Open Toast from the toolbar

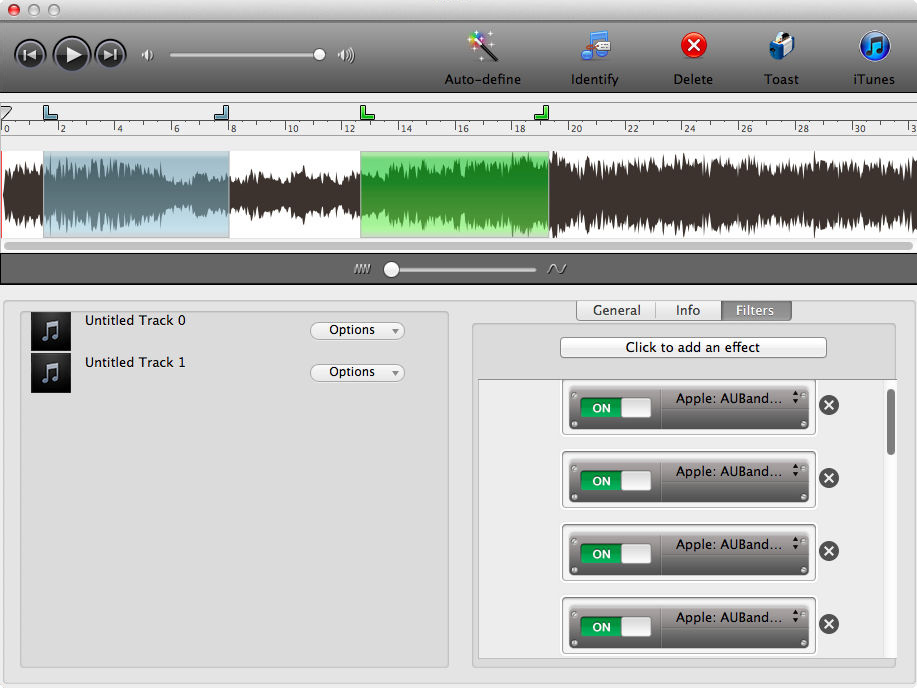pos(781,47)
